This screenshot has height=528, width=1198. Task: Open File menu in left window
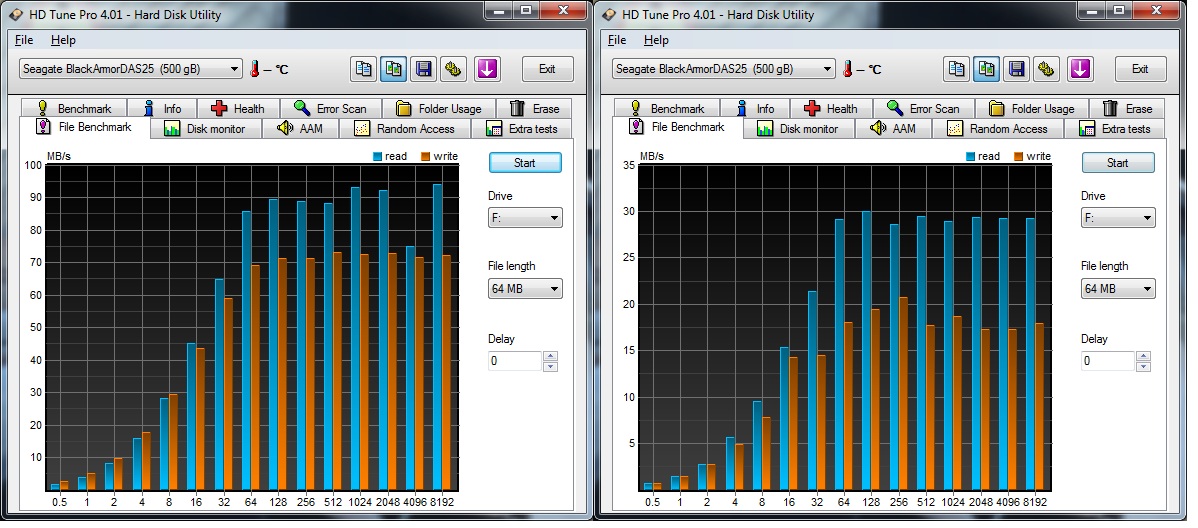point(24,40)
